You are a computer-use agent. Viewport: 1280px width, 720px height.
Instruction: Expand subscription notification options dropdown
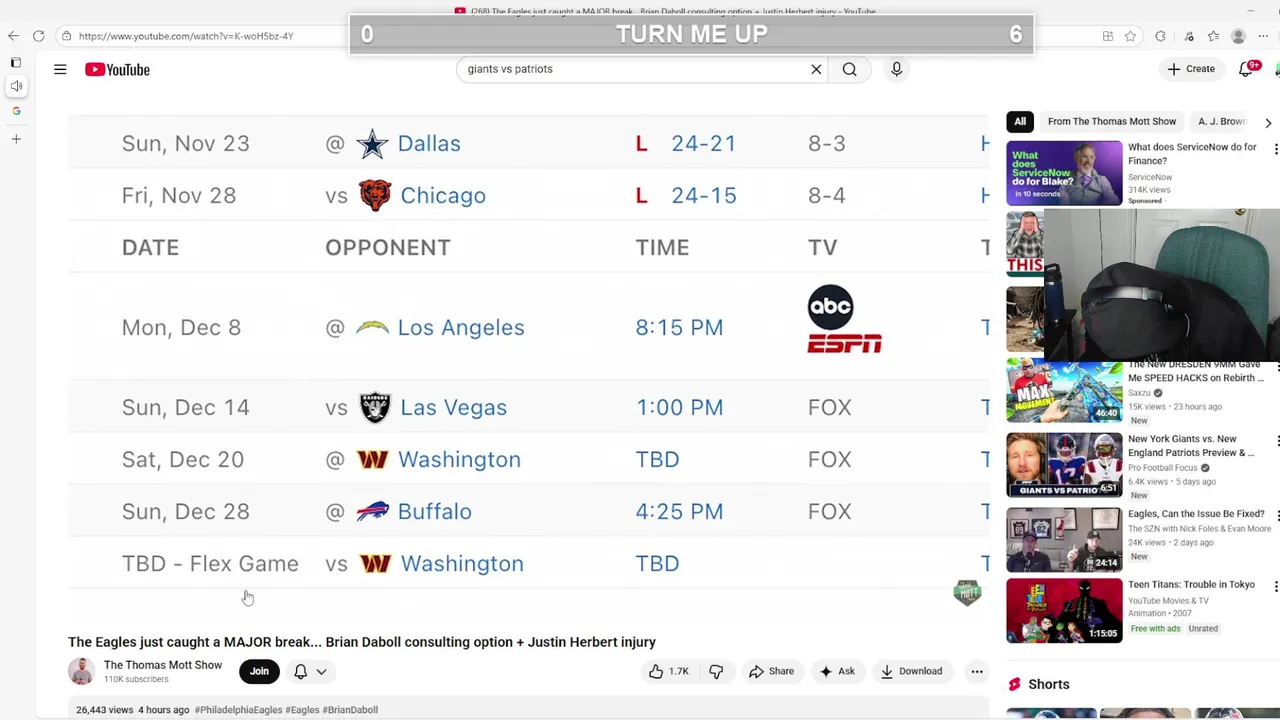310,671
